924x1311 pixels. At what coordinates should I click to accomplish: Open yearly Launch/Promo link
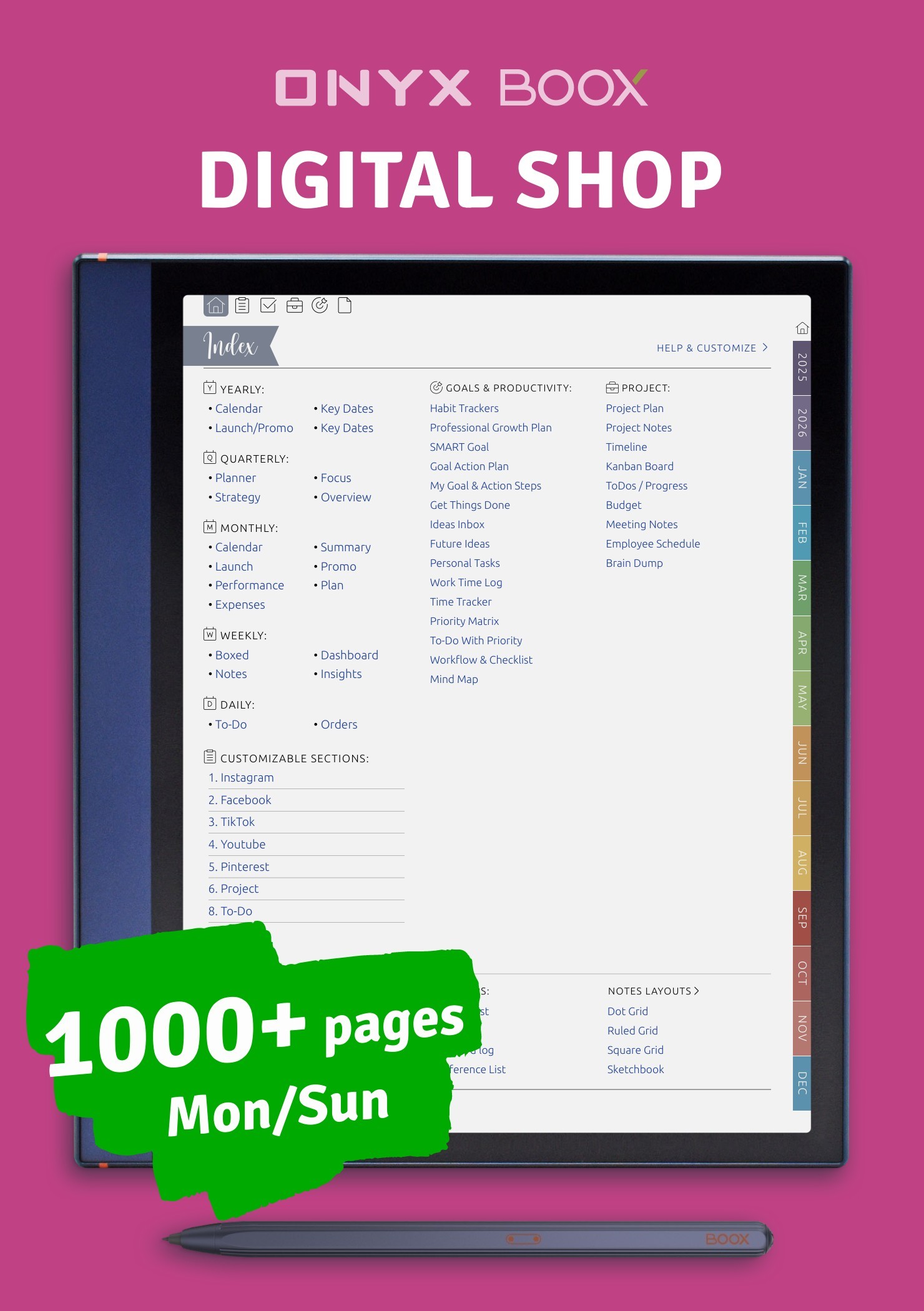pyautogui.click(x=254, y=428)
